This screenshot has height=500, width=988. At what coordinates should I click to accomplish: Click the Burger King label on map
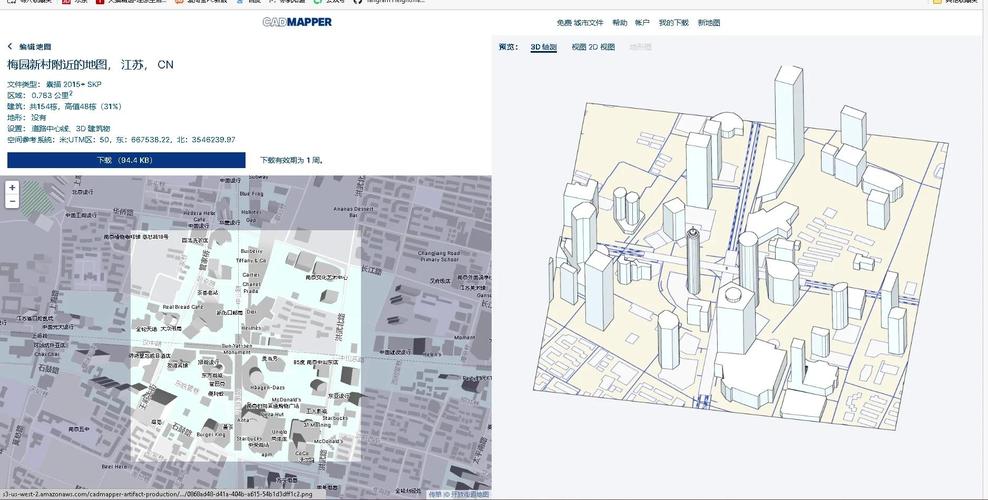pyautogui.click(x=211, y=435)
